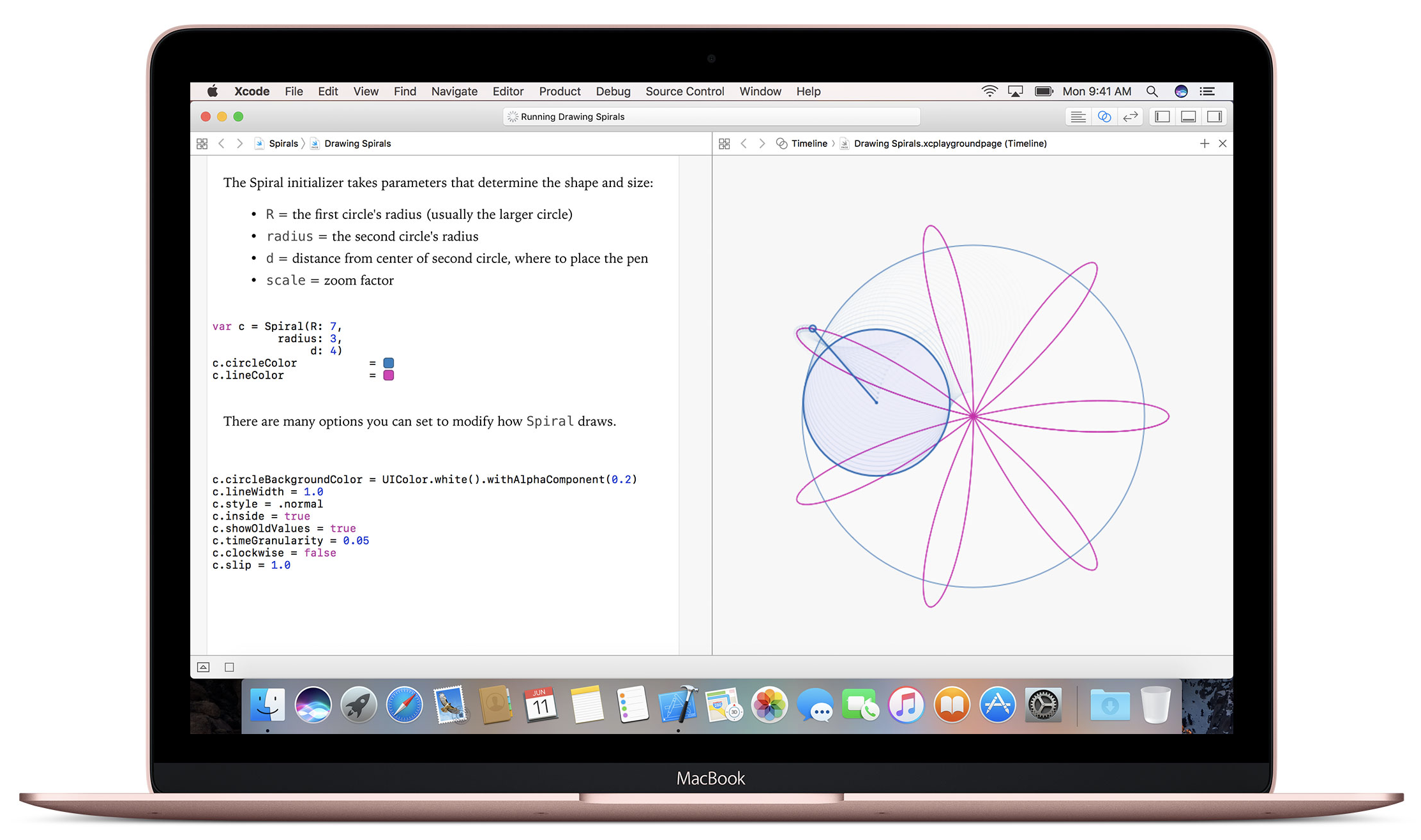The width and height of the screenshot is (1421, 840).
Task: Open the Debug menu
Action: (613, 91)
